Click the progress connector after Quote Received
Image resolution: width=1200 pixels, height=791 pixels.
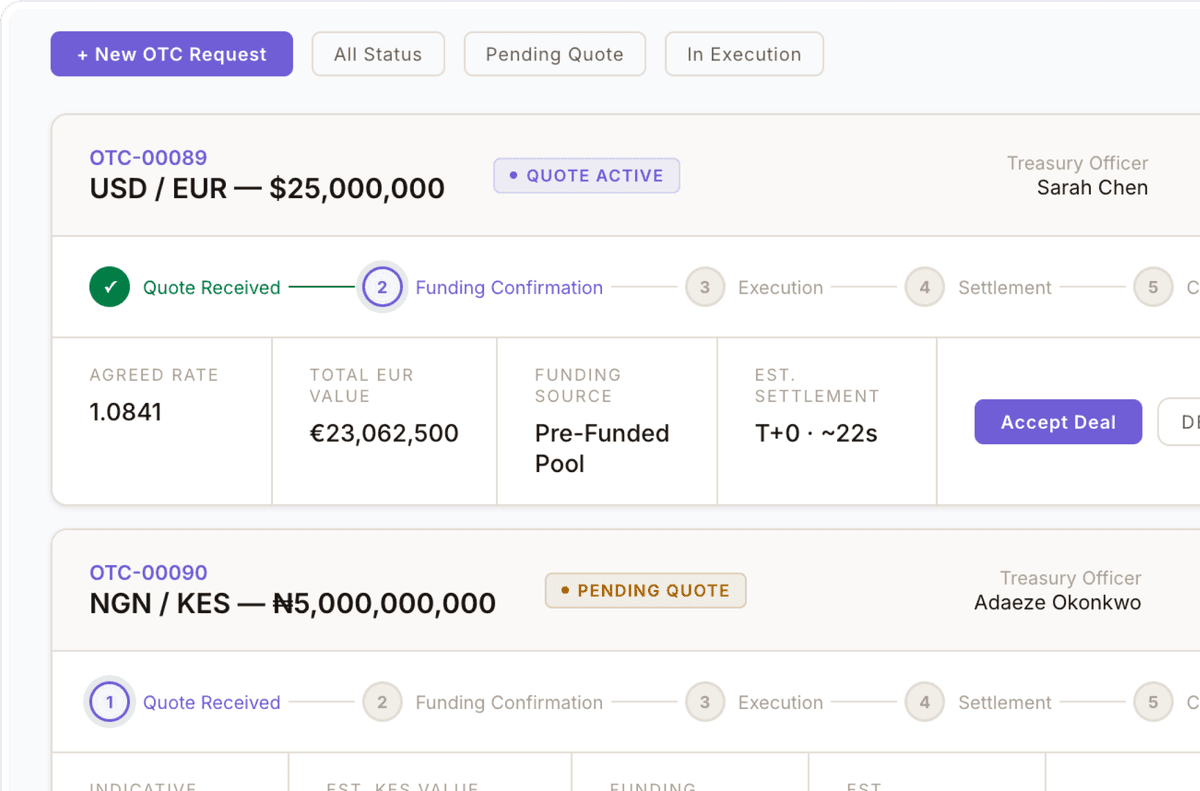[x=320, y=287]
